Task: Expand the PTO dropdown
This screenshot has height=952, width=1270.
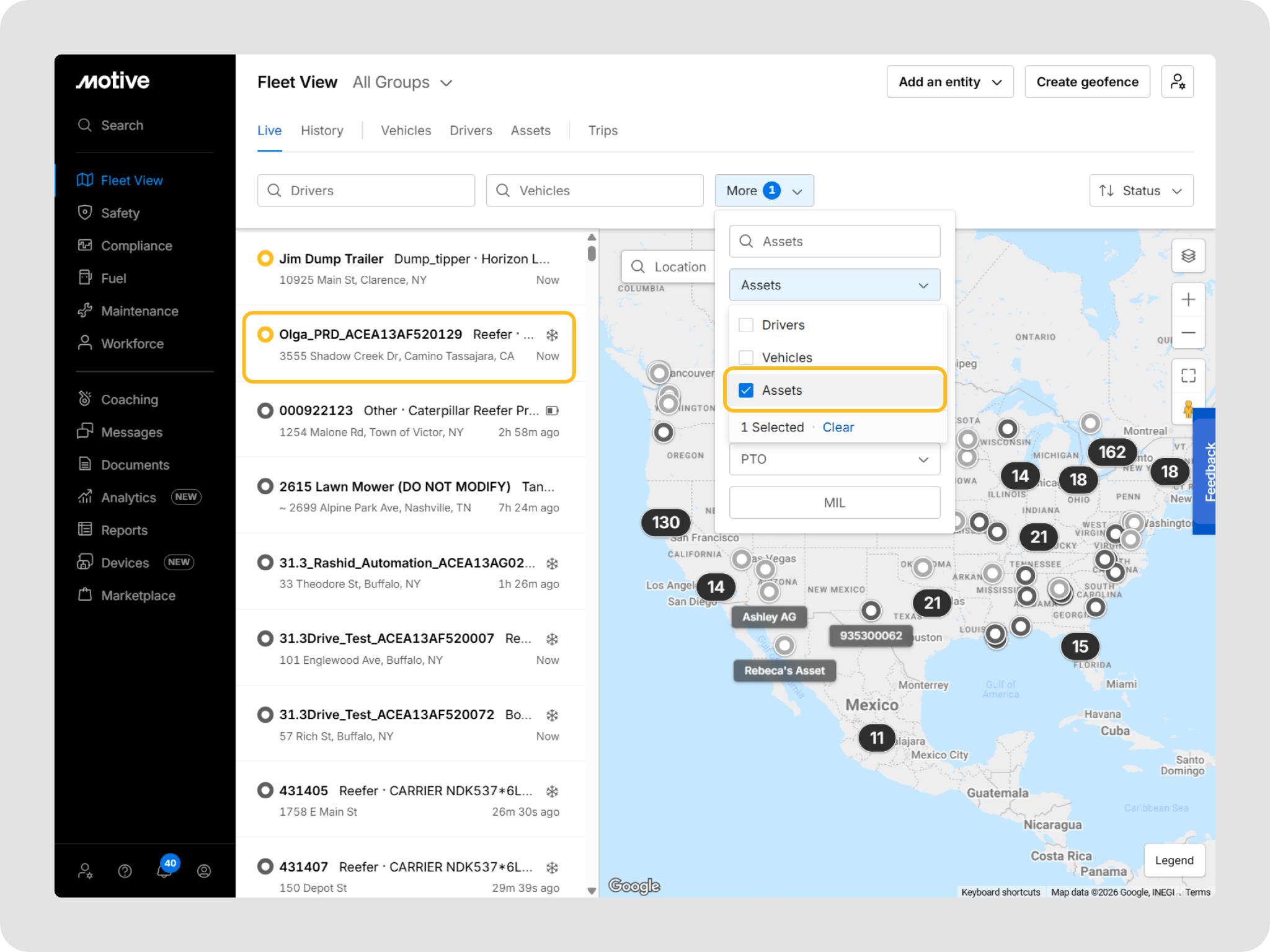Action: pos(834,459)
